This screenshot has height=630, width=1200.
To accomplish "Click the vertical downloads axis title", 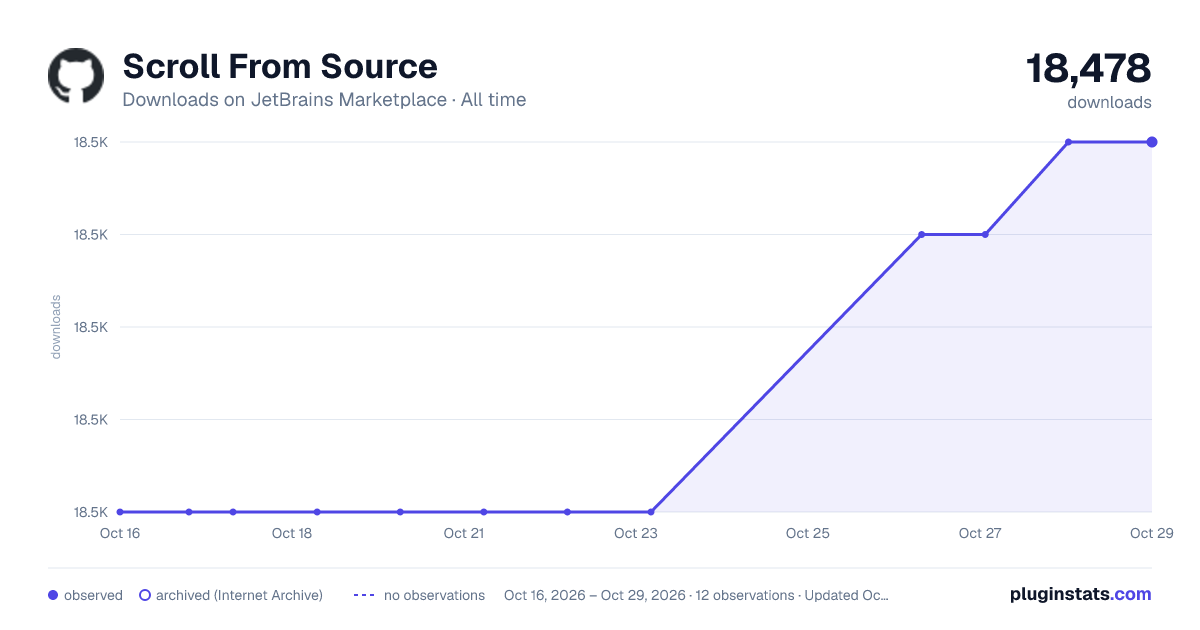I will pyautogui.click(x=56, y=327).
